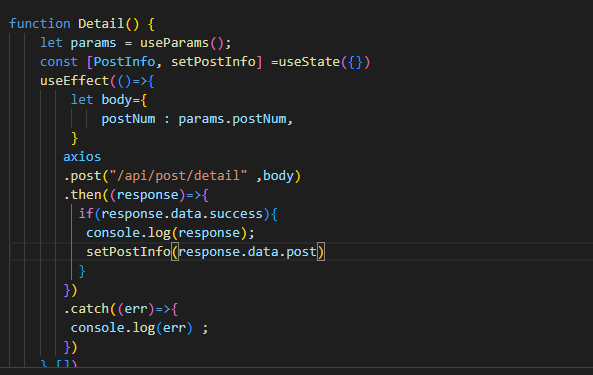Click 'response.data.post' argument
Viewport: 593px width, 375px height.
point(247,252)
